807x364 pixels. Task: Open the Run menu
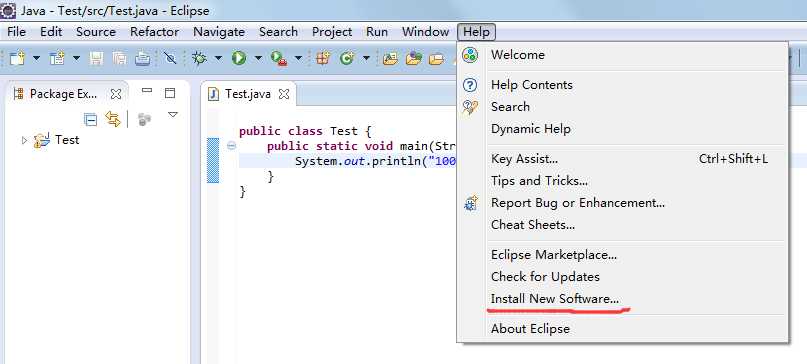[377, 32]
